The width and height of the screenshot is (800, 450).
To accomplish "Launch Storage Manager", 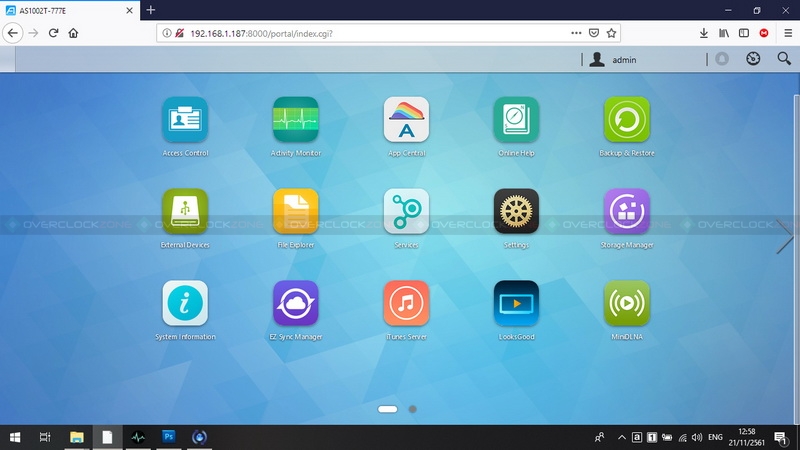I will 627,211.
